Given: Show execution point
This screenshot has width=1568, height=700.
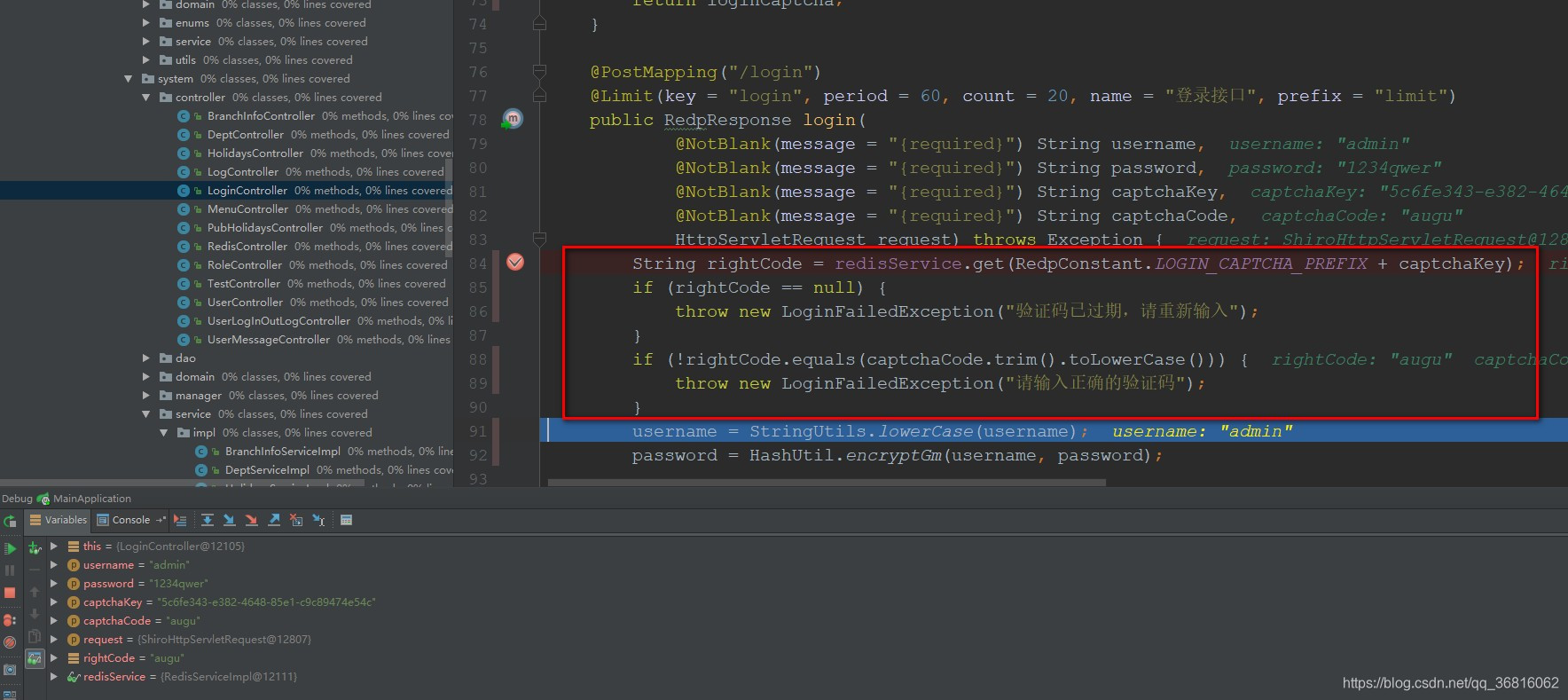Looking at the screenshot, I should (x=180, y=520).
